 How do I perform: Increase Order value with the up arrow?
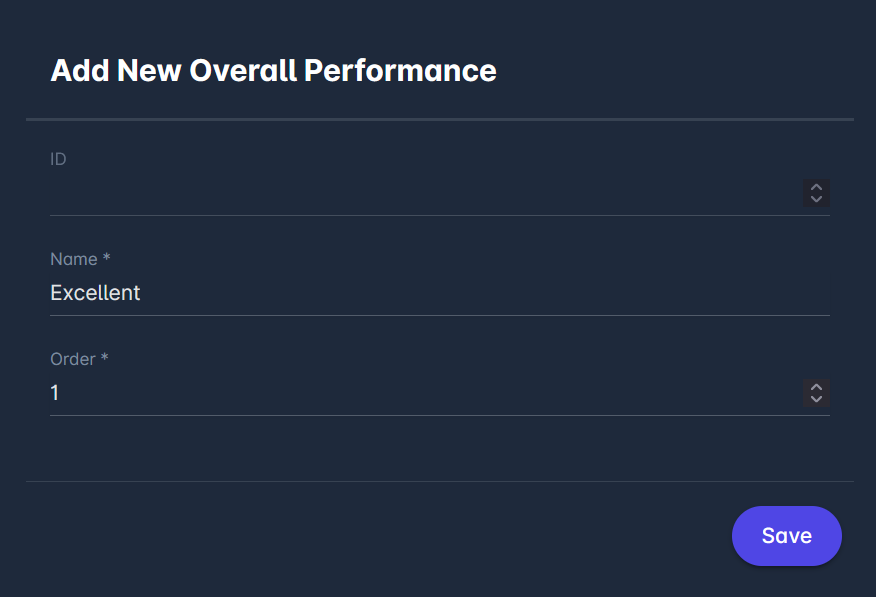tap(817, 387)
